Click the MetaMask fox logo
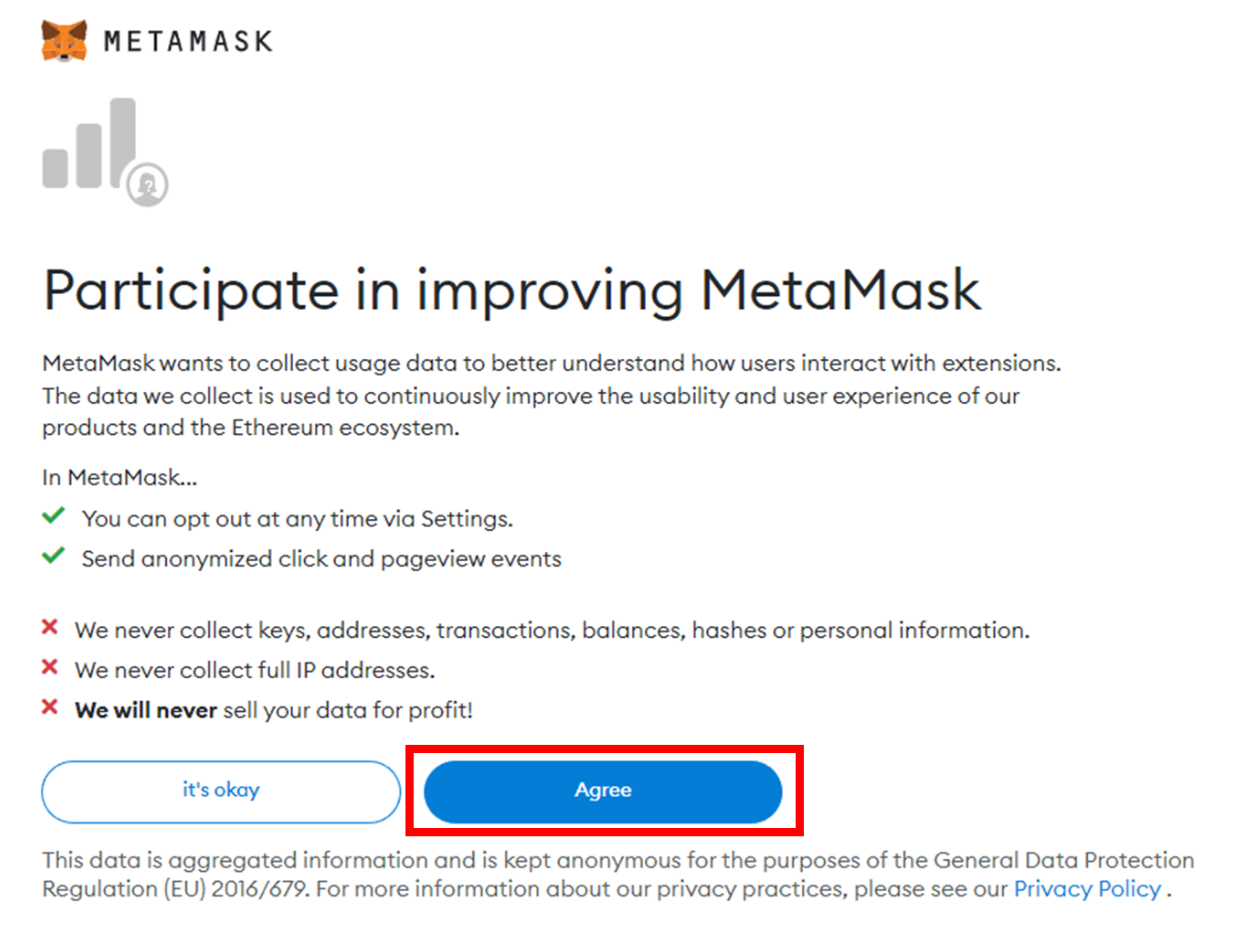 click(63, 41)
